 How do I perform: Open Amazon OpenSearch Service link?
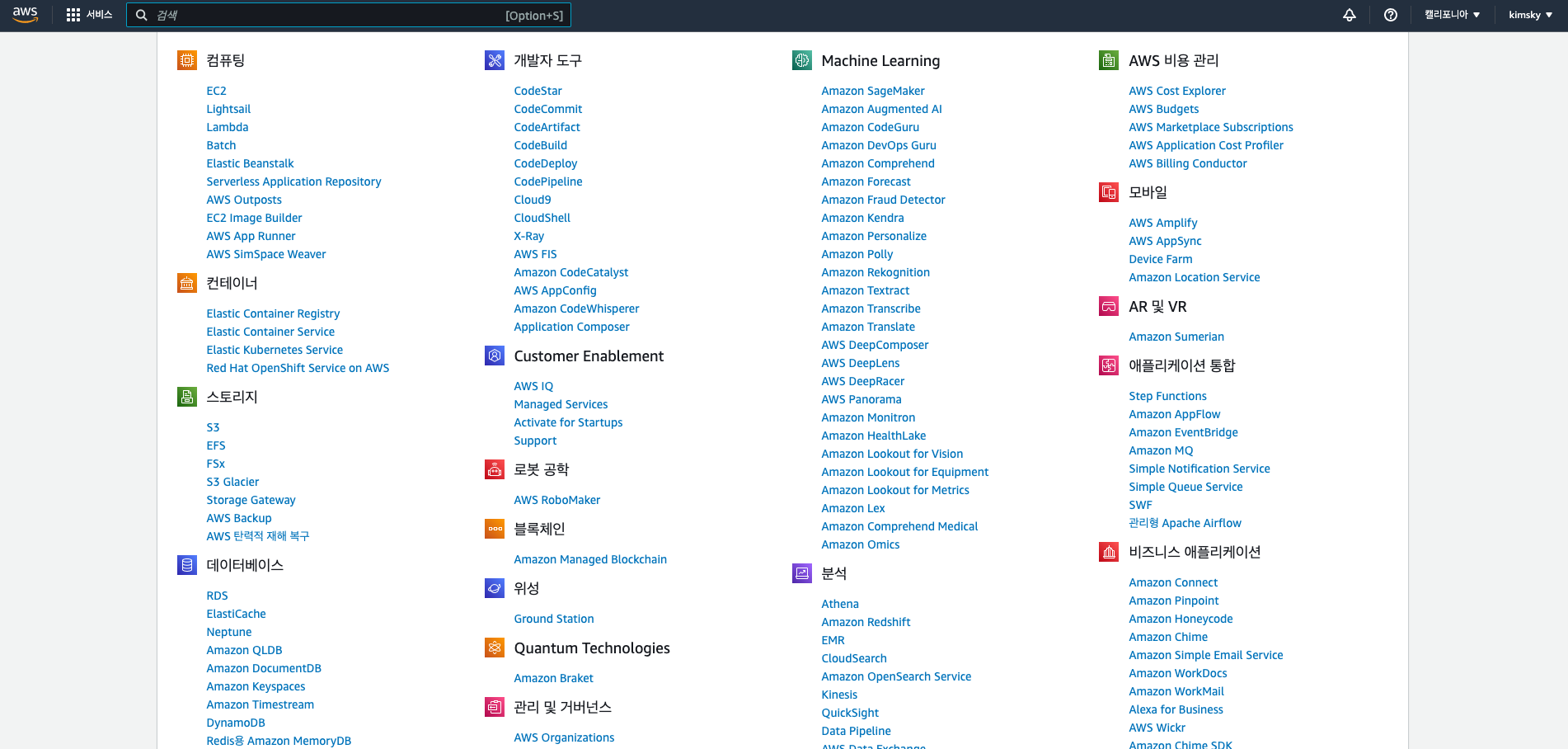[896, 676]
